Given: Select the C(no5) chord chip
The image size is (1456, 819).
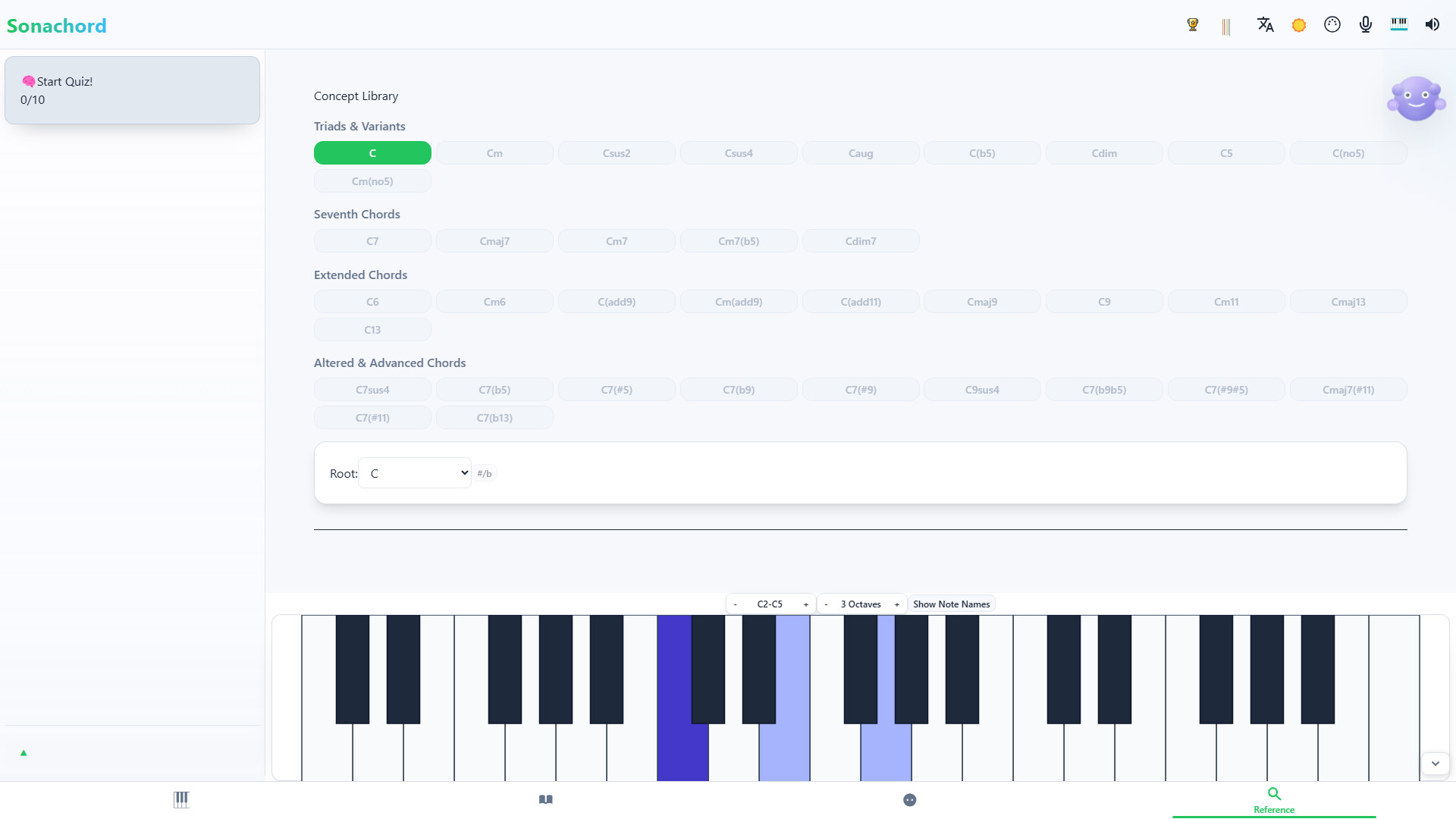Looking at the screenshot, I should 1348,153.
